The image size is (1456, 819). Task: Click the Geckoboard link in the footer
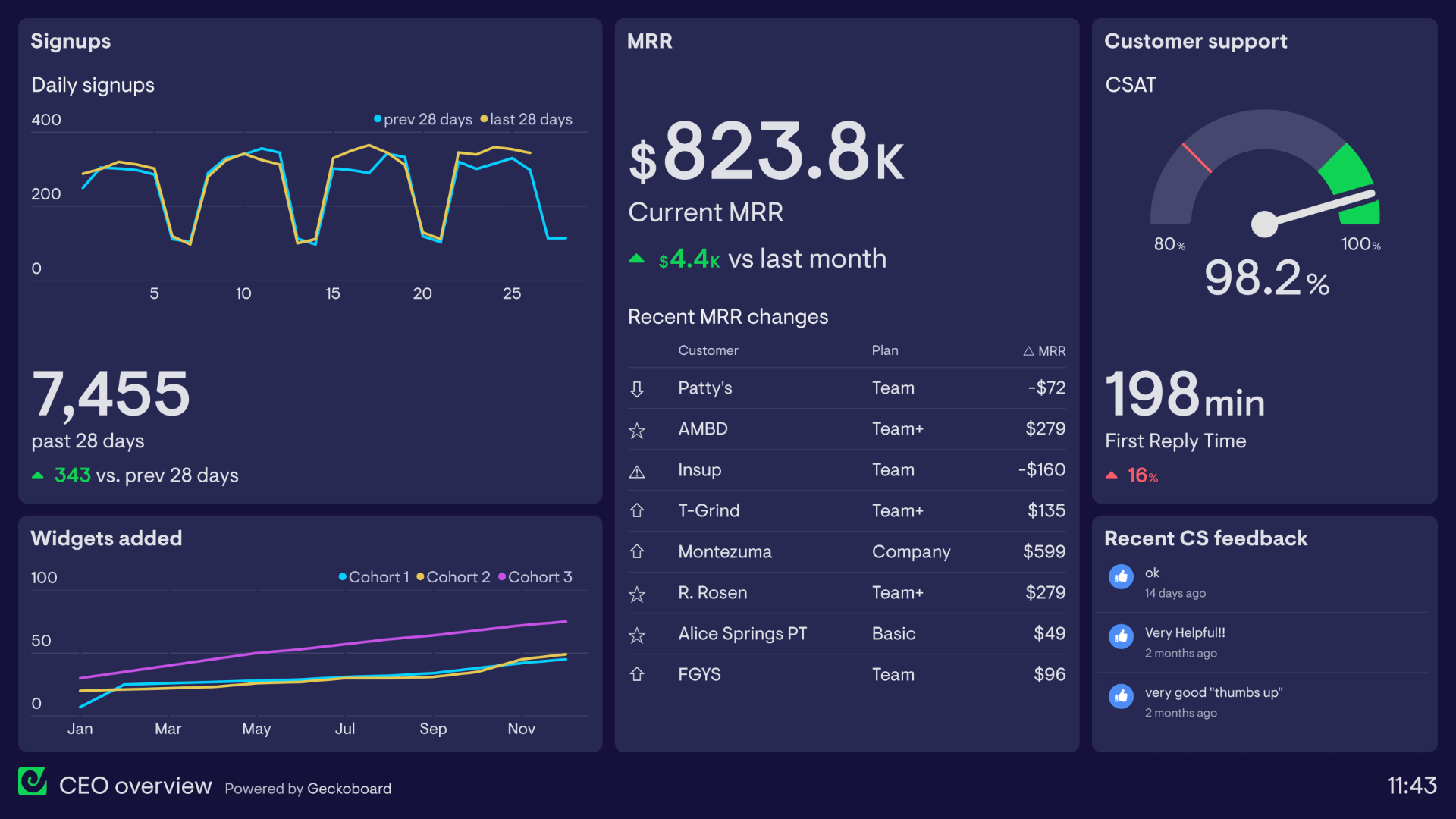pyautogui.click(x=349, y=789)
